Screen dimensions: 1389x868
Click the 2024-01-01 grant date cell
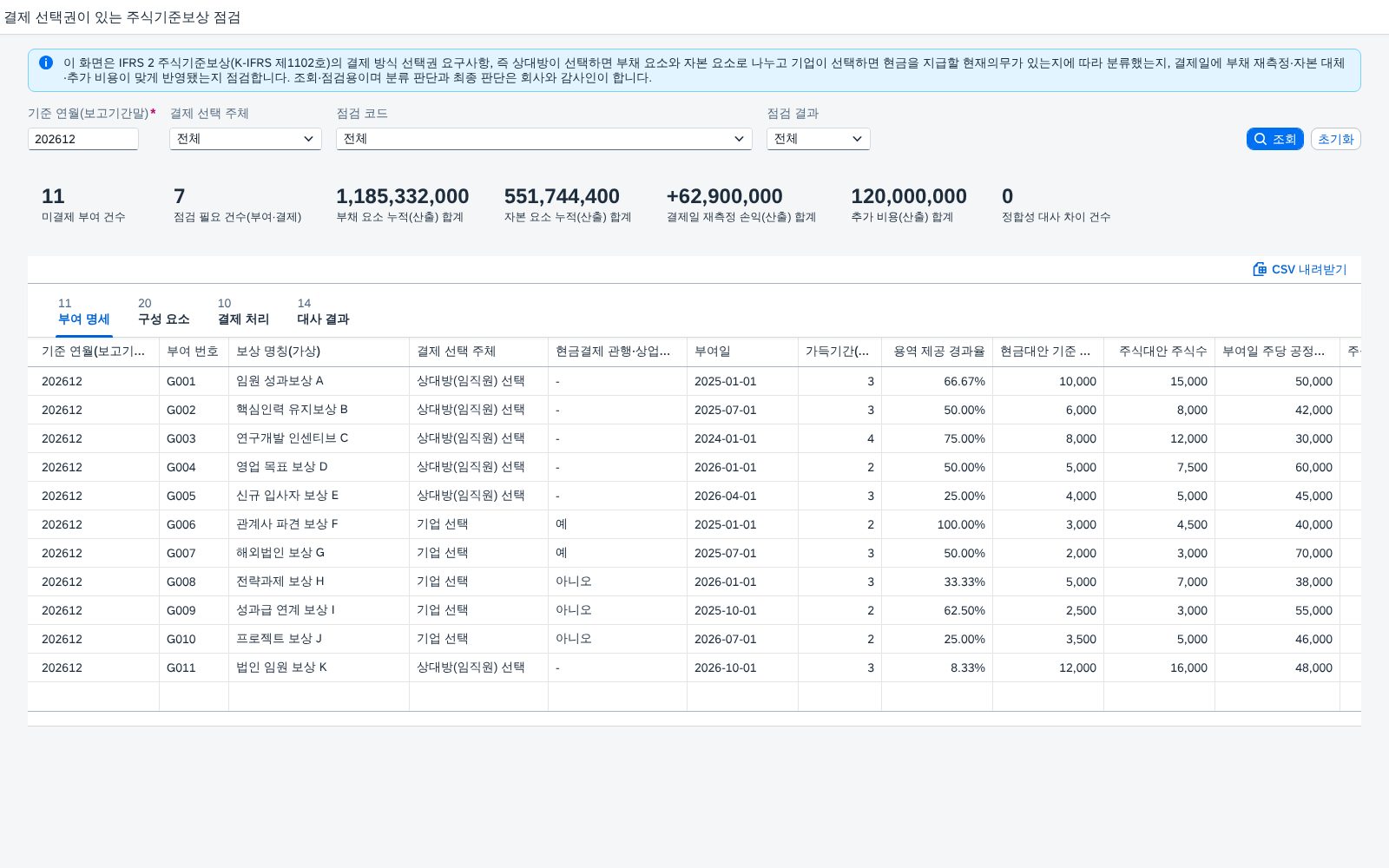(742, 438)
